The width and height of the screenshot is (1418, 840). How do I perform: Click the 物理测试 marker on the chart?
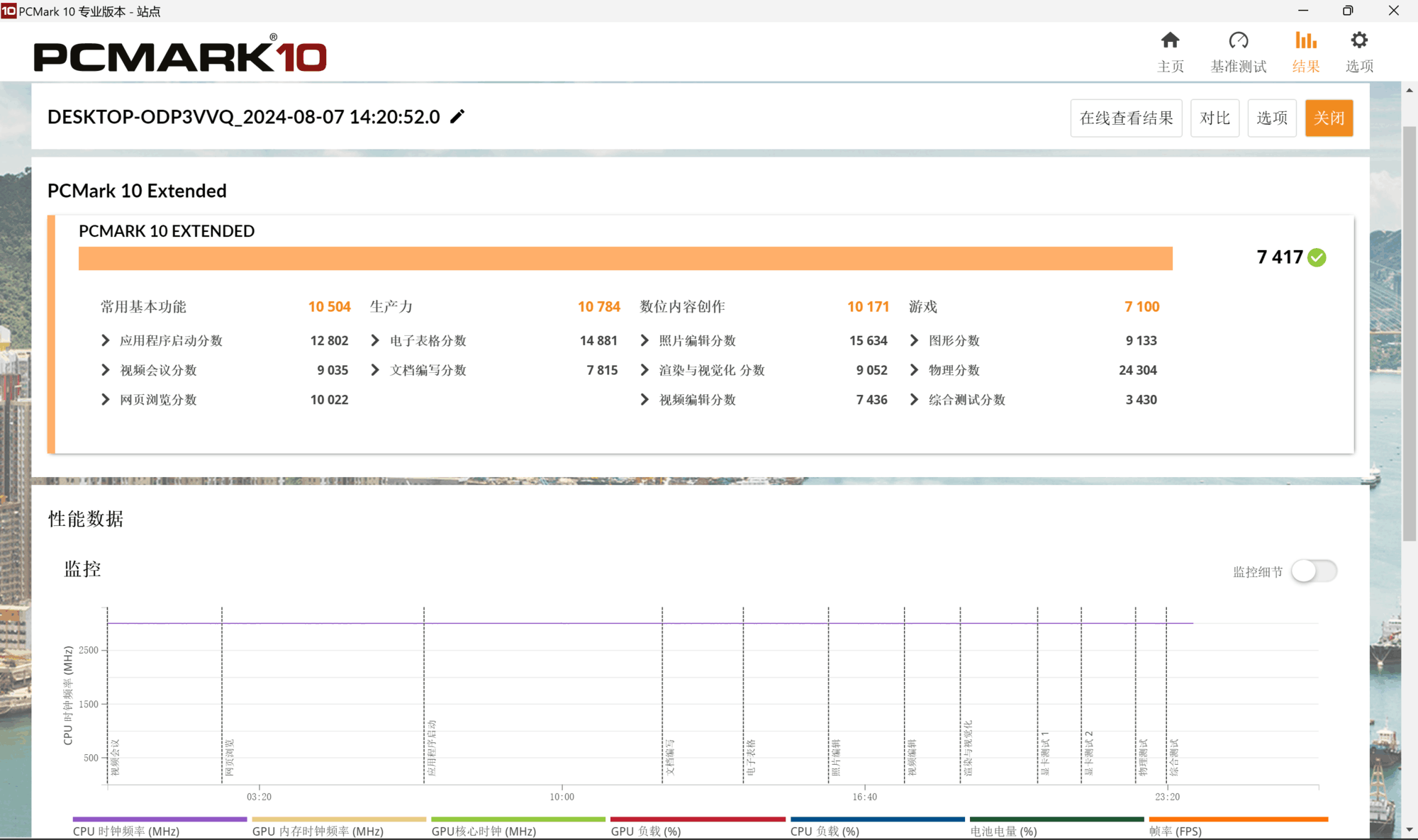tap(1143, 757)
